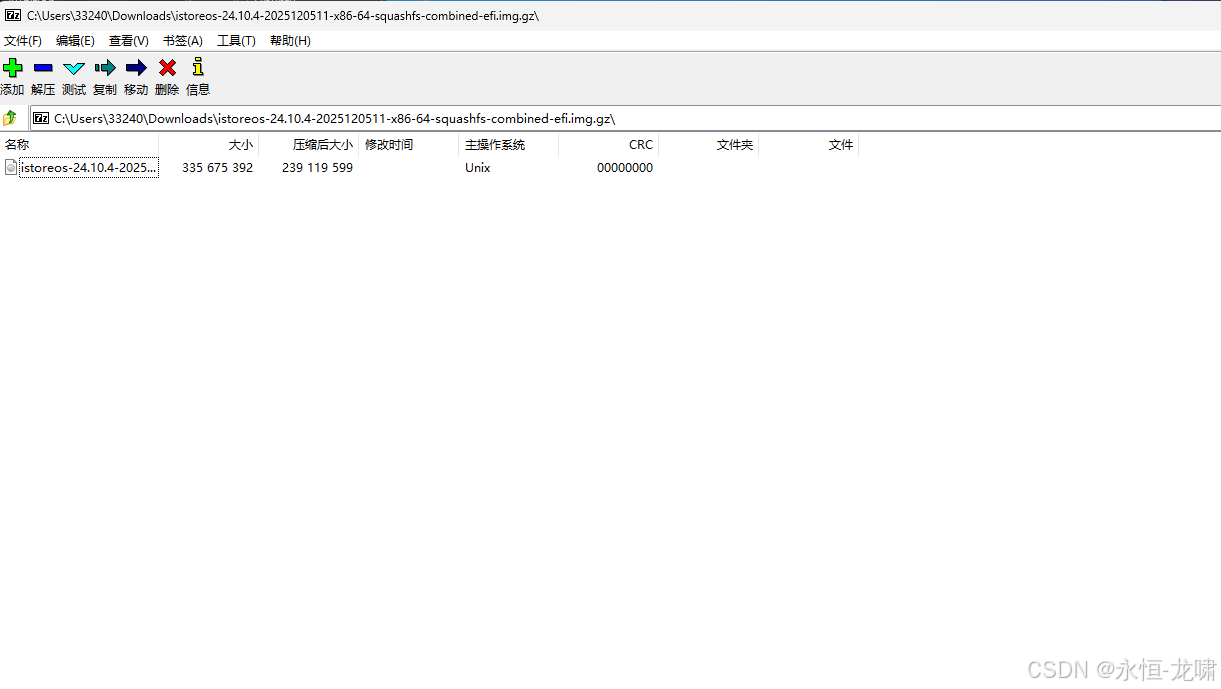Open the 书签(A) bookmarks menu
This screenshot has height=689, width=1221.
[182, 40]
